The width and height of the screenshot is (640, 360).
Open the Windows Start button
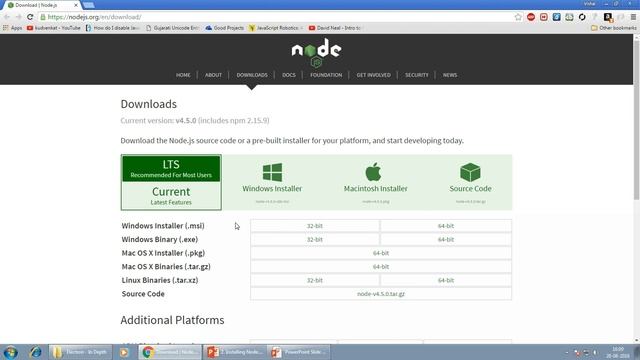click(x=11, y=352)
